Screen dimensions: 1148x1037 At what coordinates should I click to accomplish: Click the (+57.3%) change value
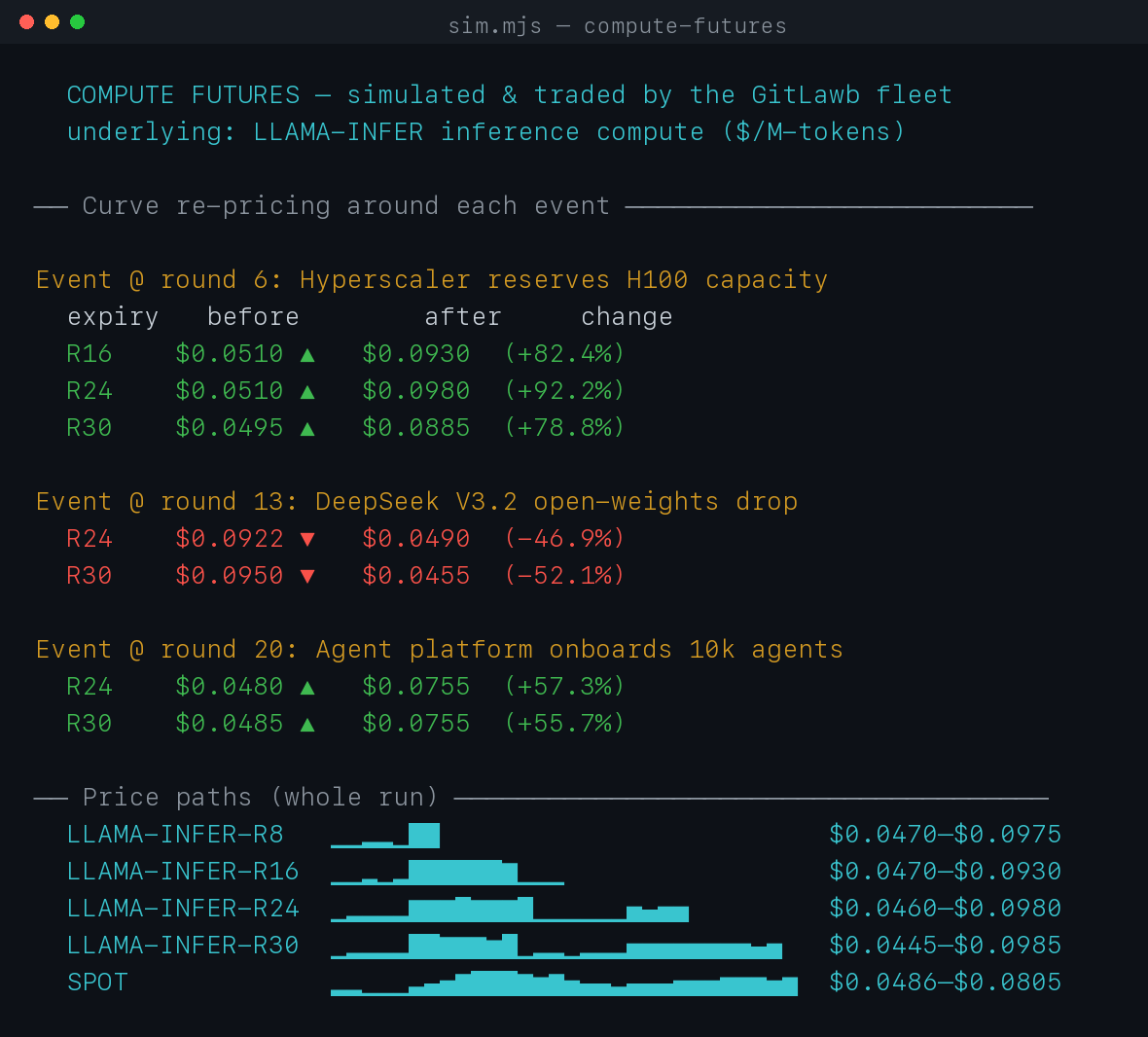click(x=564, y=687)
